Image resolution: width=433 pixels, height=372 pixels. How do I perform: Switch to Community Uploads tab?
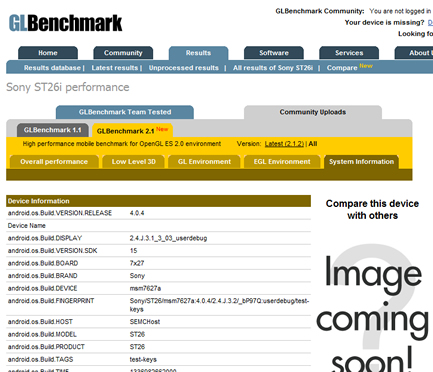pyautogui.click(x=313, y=112)
